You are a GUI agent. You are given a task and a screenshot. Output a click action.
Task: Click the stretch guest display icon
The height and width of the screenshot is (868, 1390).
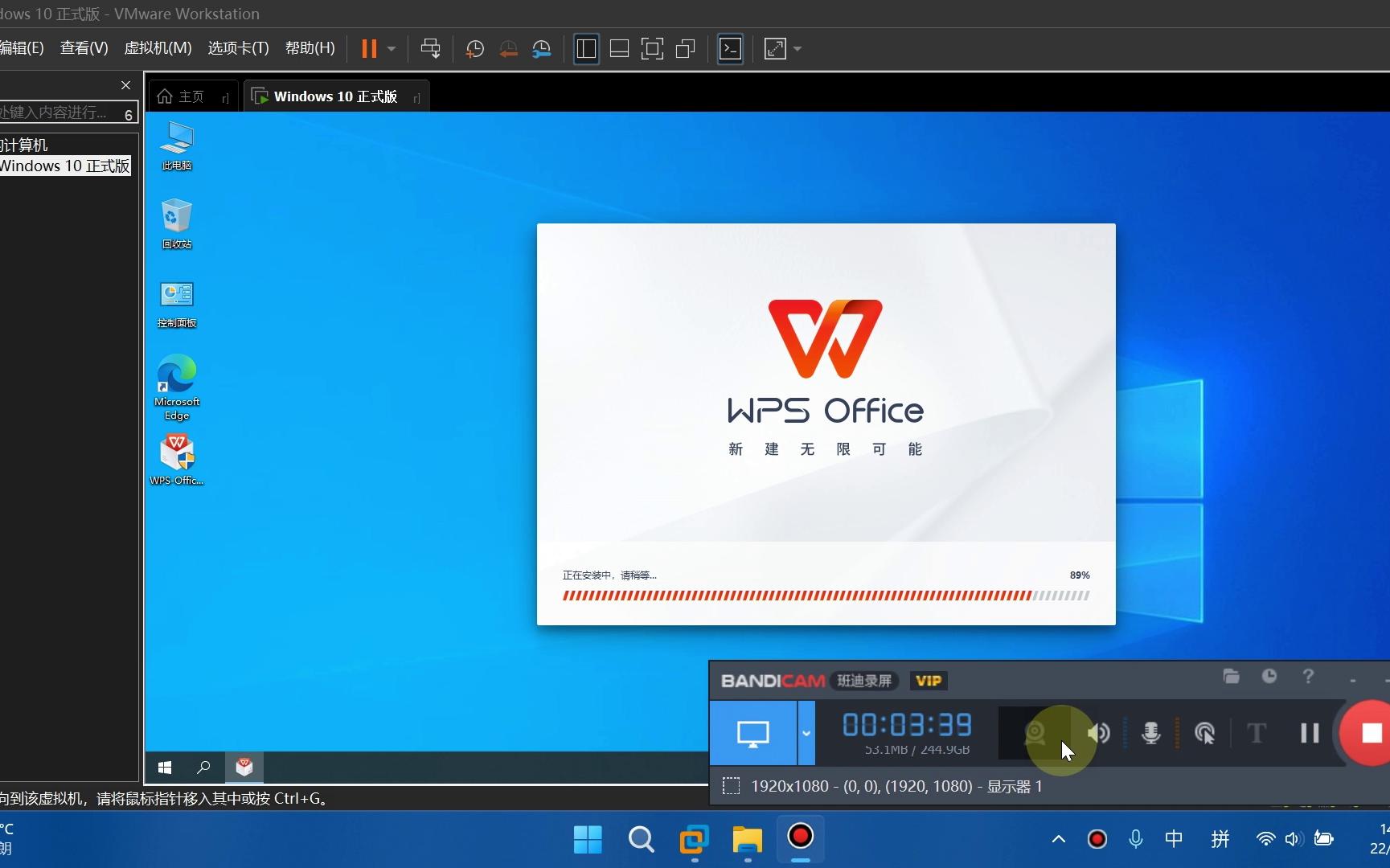pyautogui.click(x=775, y=49)
